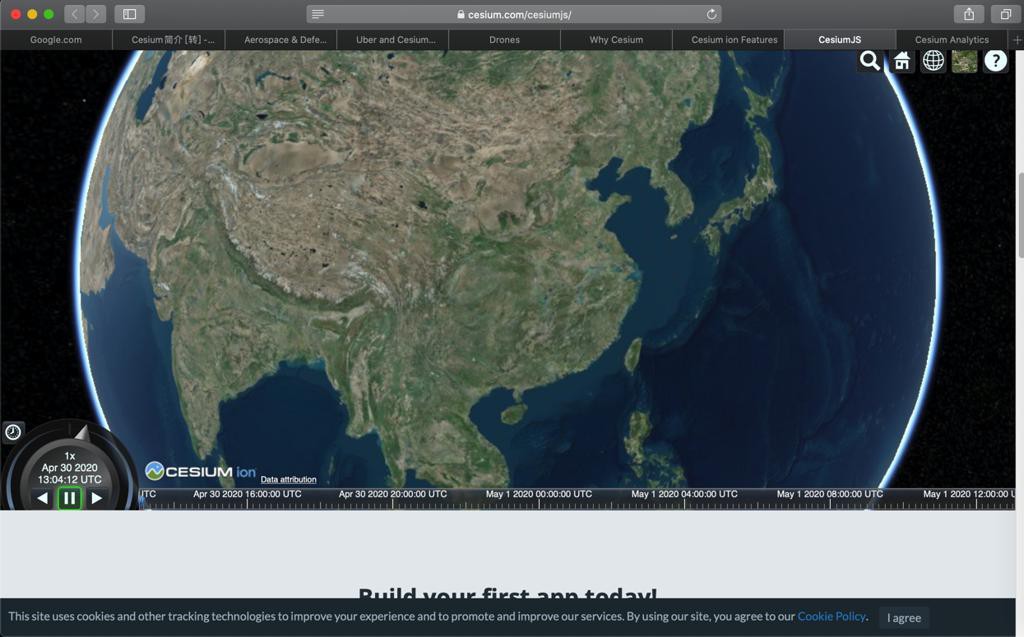Click the cesium.com/cesiumjs/ address field
Image resolution: width=1024 pixels, height=637 pixels.
click(514, 14)
